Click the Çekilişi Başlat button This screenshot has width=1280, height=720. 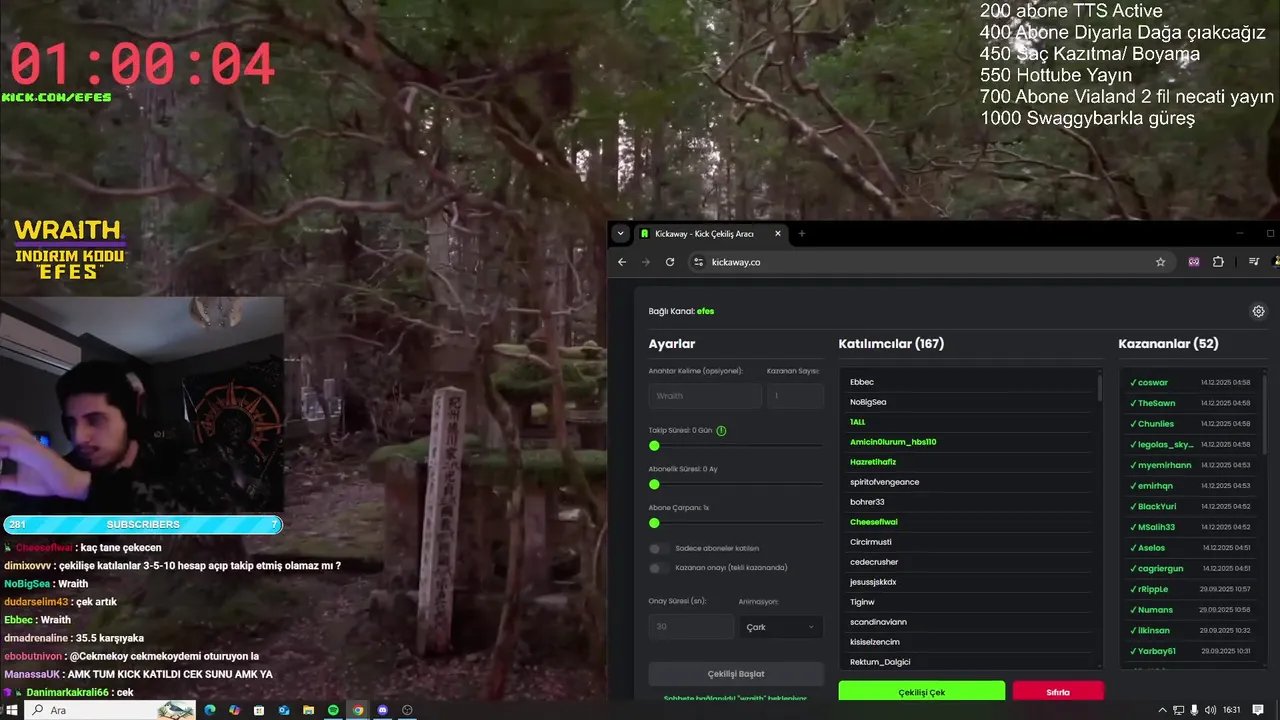point(736,674)
